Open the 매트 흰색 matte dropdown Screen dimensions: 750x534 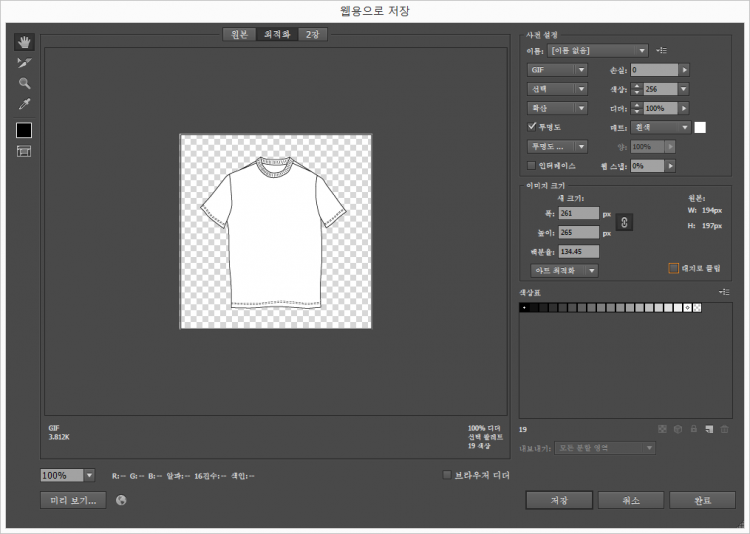(661, 127)
